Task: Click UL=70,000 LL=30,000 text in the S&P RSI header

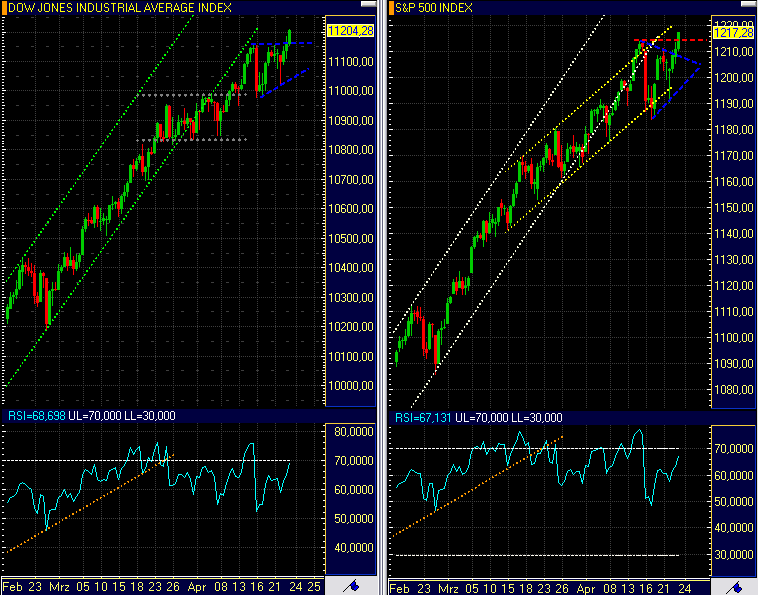Action: (x=509, y=418)
